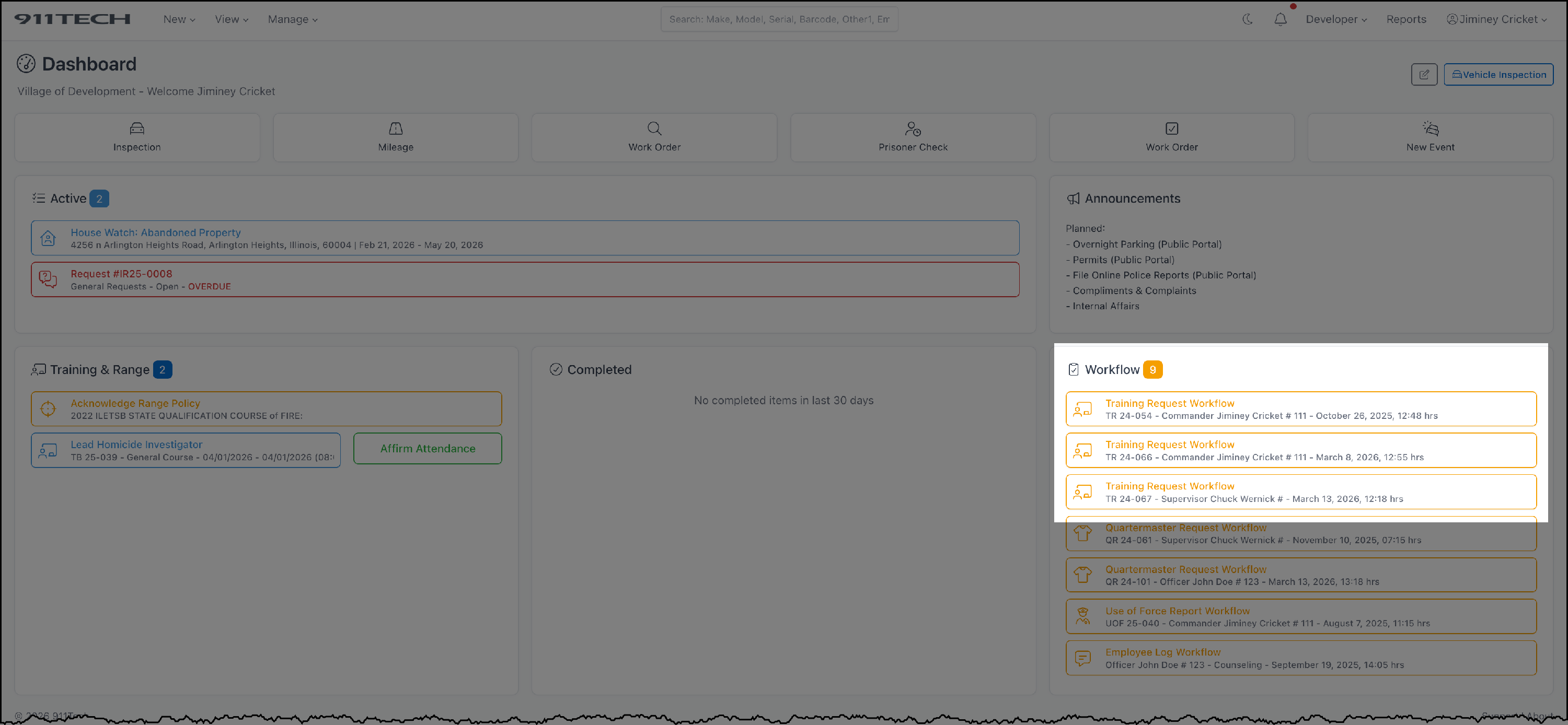Click the New Event tile icon

[x=1430, y=129]
